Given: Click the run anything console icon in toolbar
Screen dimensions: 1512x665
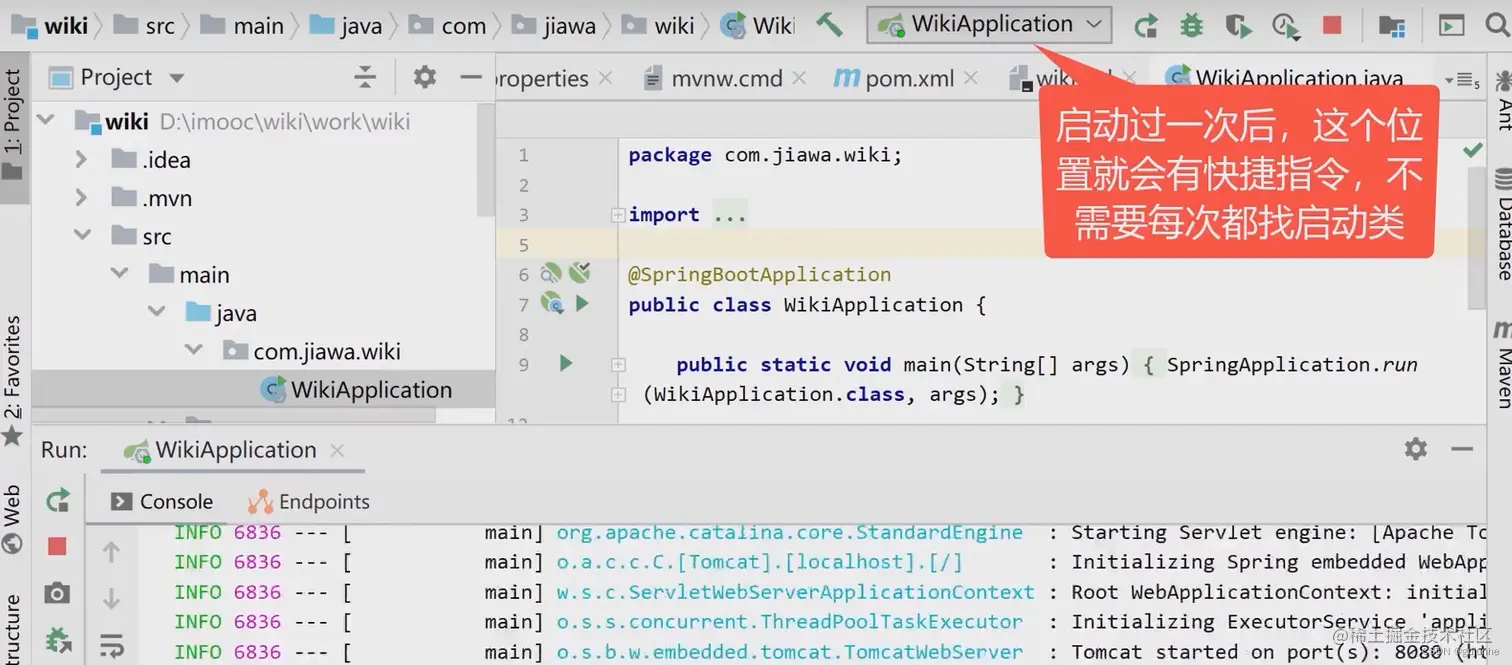Looking at the screenshot, I should [1451, 26].
